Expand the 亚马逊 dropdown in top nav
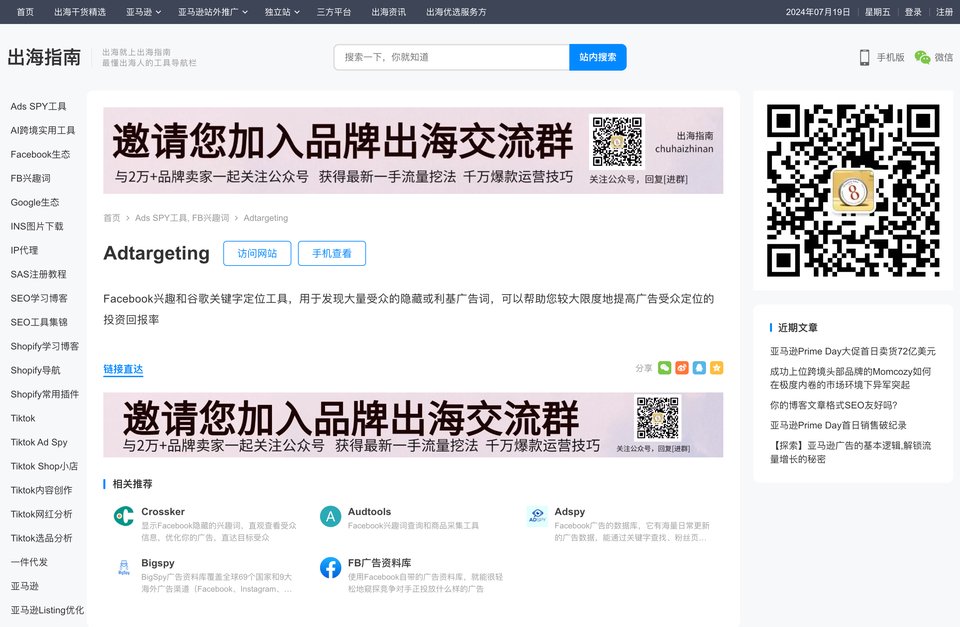This screenshot has height=627, width=960. click(144, 12)
